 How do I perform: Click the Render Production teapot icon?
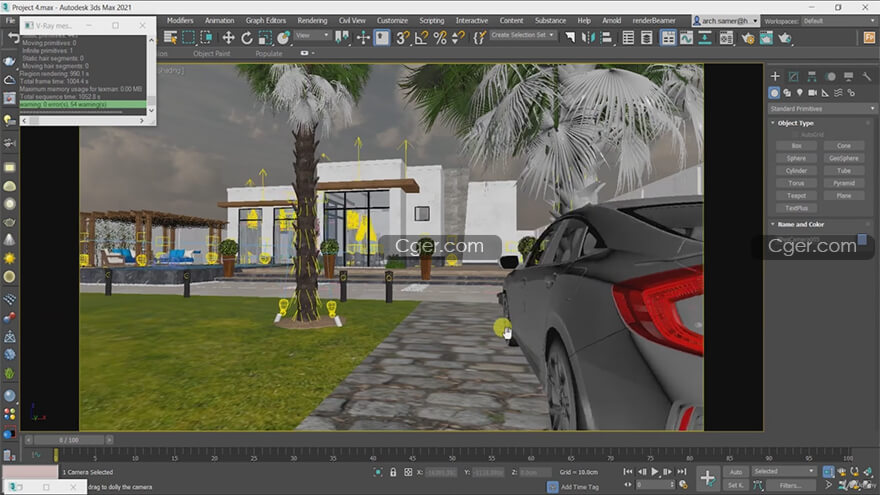tap(785, 38)
